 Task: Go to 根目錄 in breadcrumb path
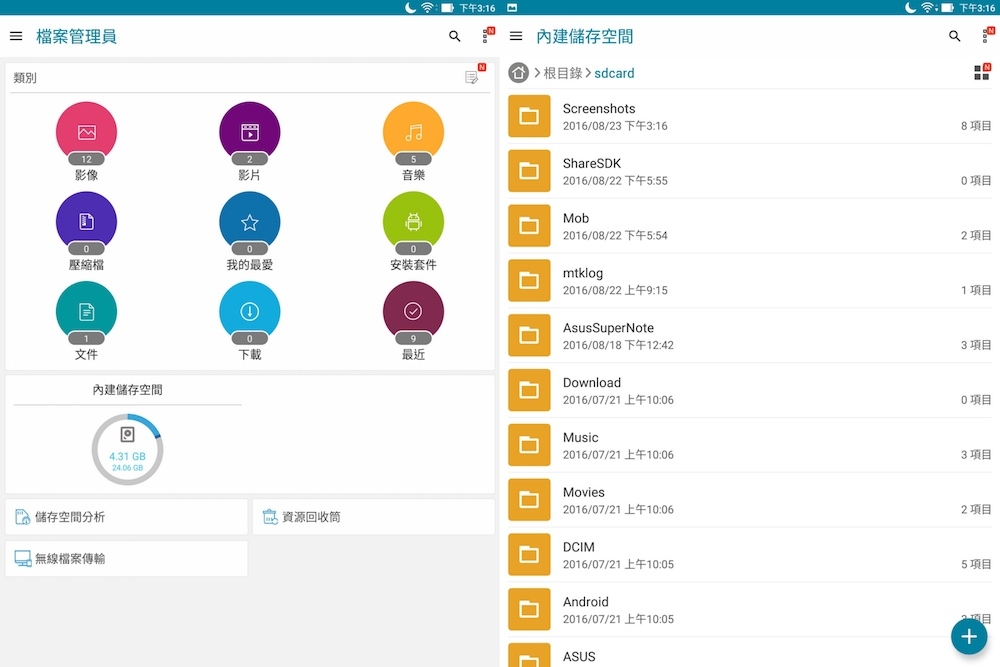563,73
